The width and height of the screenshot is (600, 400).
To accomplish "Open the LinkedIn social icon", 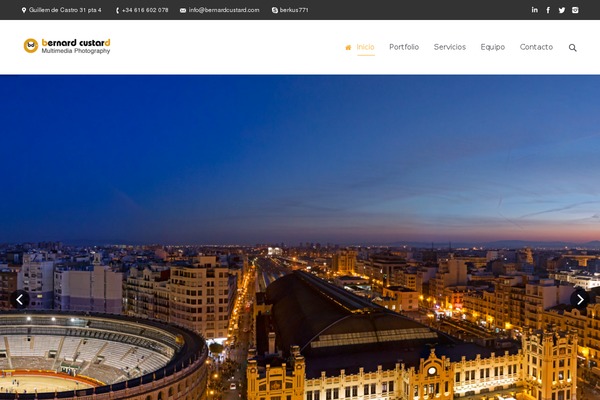I will (535, 10).
